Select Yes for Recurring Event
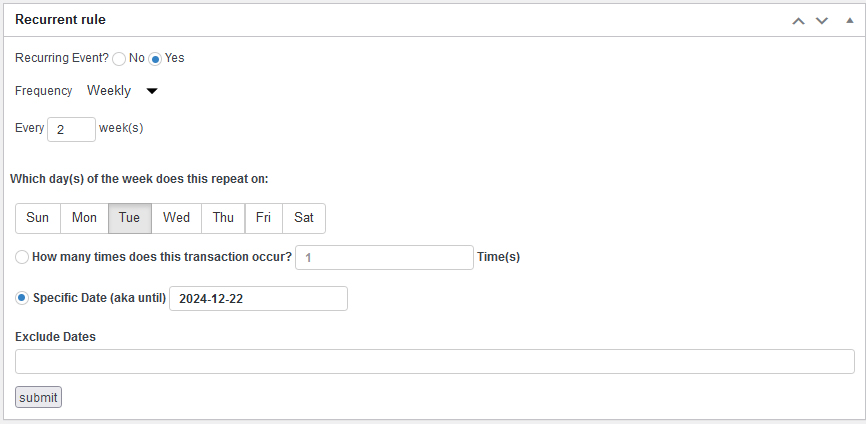This screenshot has height=424, width=866. (x=155, y=58)
